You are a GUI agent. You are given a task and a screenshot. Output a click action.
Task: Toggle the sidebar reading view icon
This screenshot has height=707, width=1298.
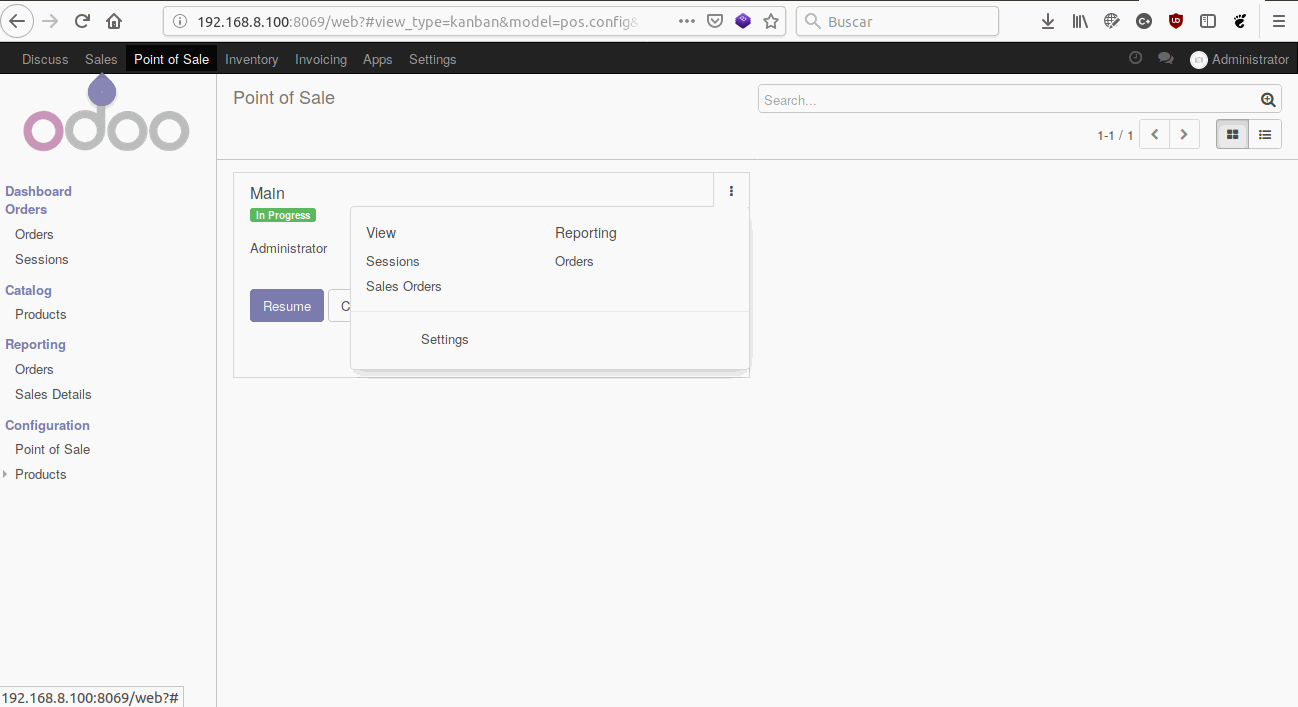[1207, 20]
